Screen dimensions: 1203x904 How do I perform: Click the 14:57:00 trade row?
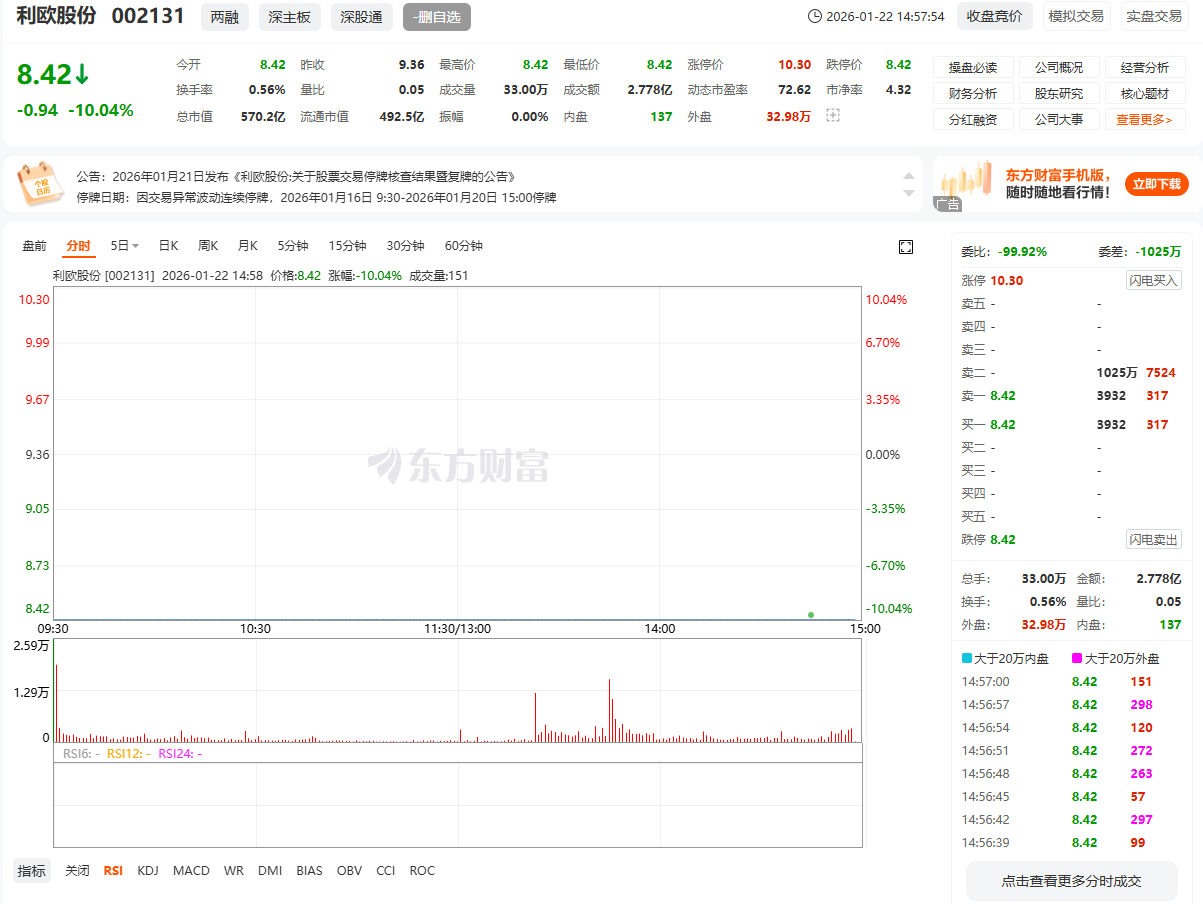[1071, 682]
